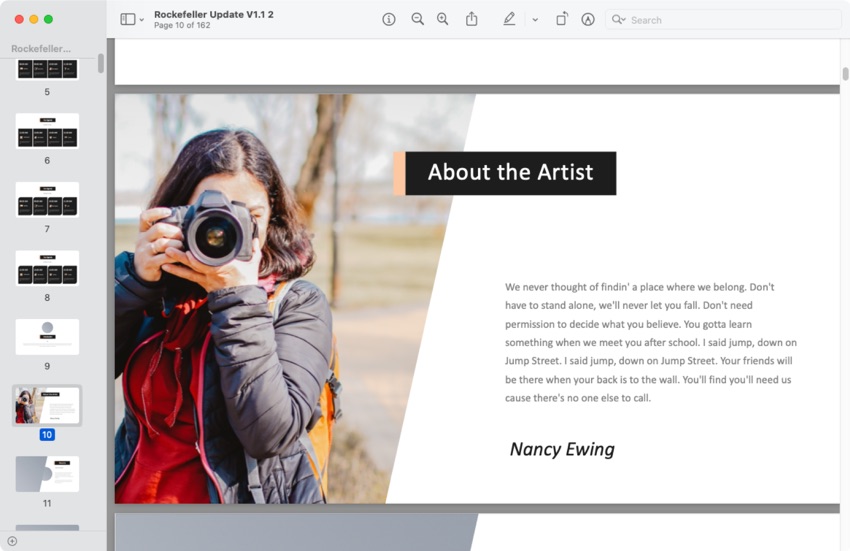
Task: Click the add page plus button
Action: click(12, 541)
